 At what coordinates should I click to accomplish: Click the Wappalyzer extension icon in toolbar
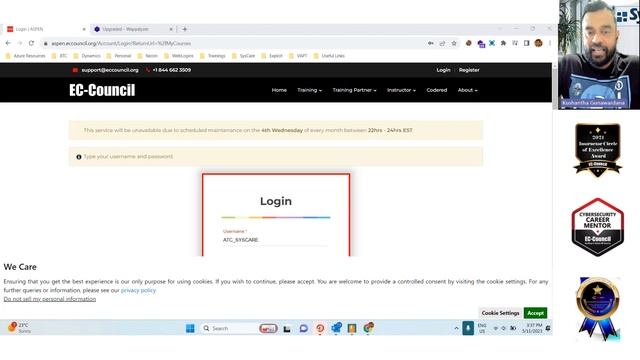[x=481, y=43]
